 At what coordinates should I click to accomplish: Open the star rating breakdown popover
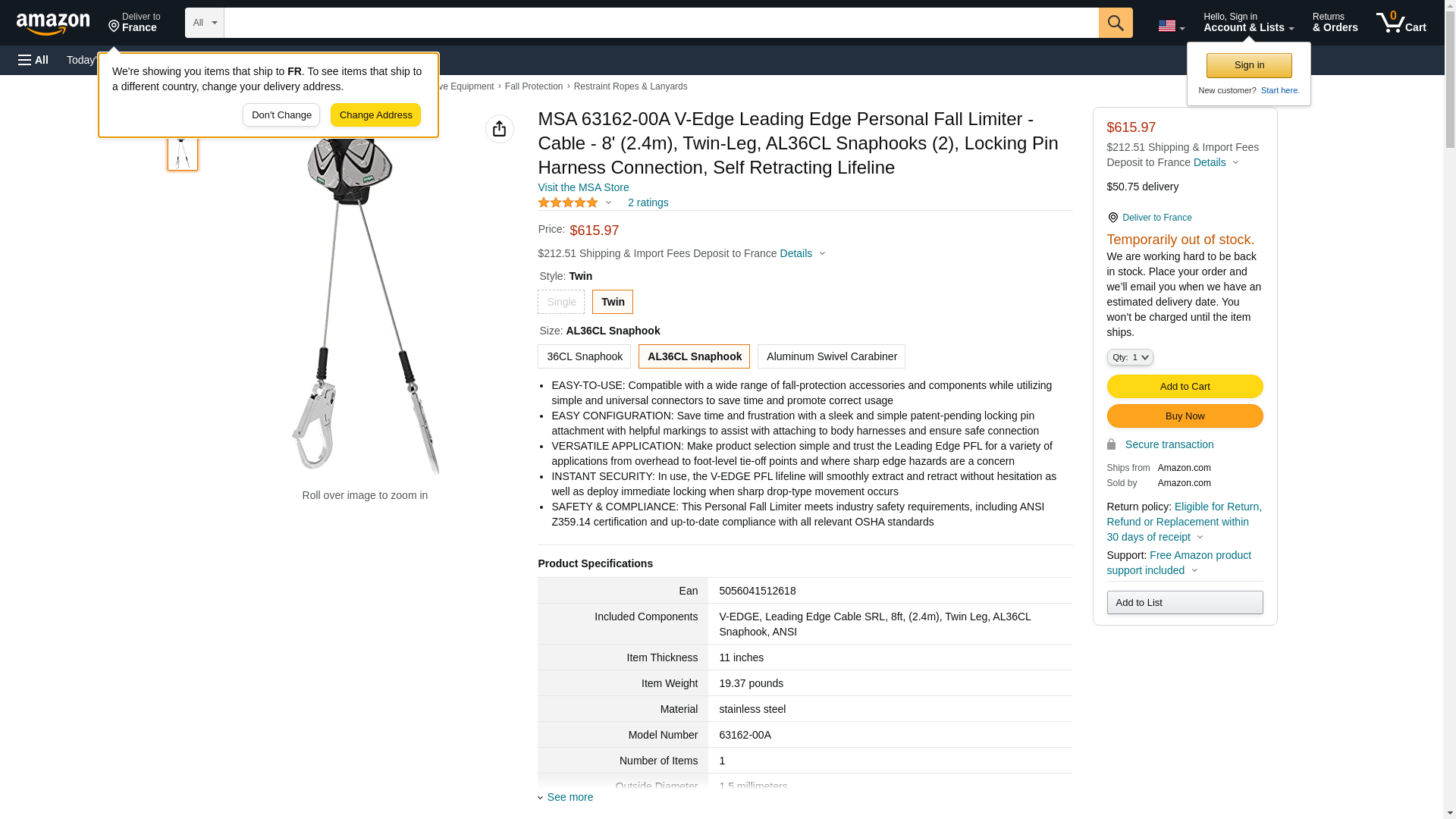(576, 202)
